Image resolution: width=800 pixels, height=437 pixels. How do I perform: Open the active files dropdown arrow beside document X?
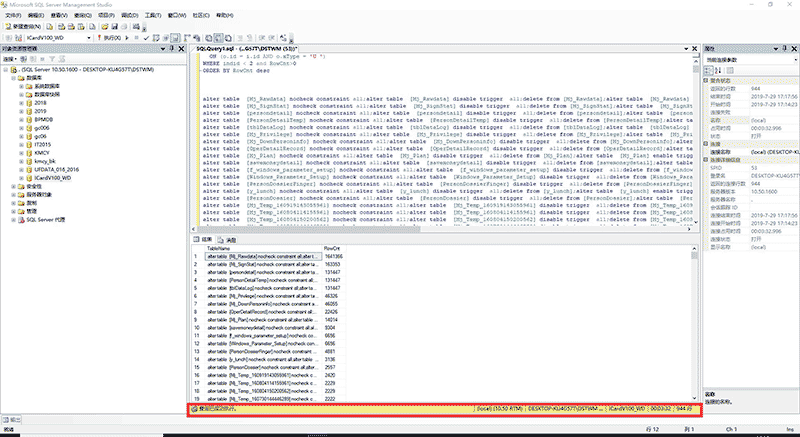[x=686, y=49]
